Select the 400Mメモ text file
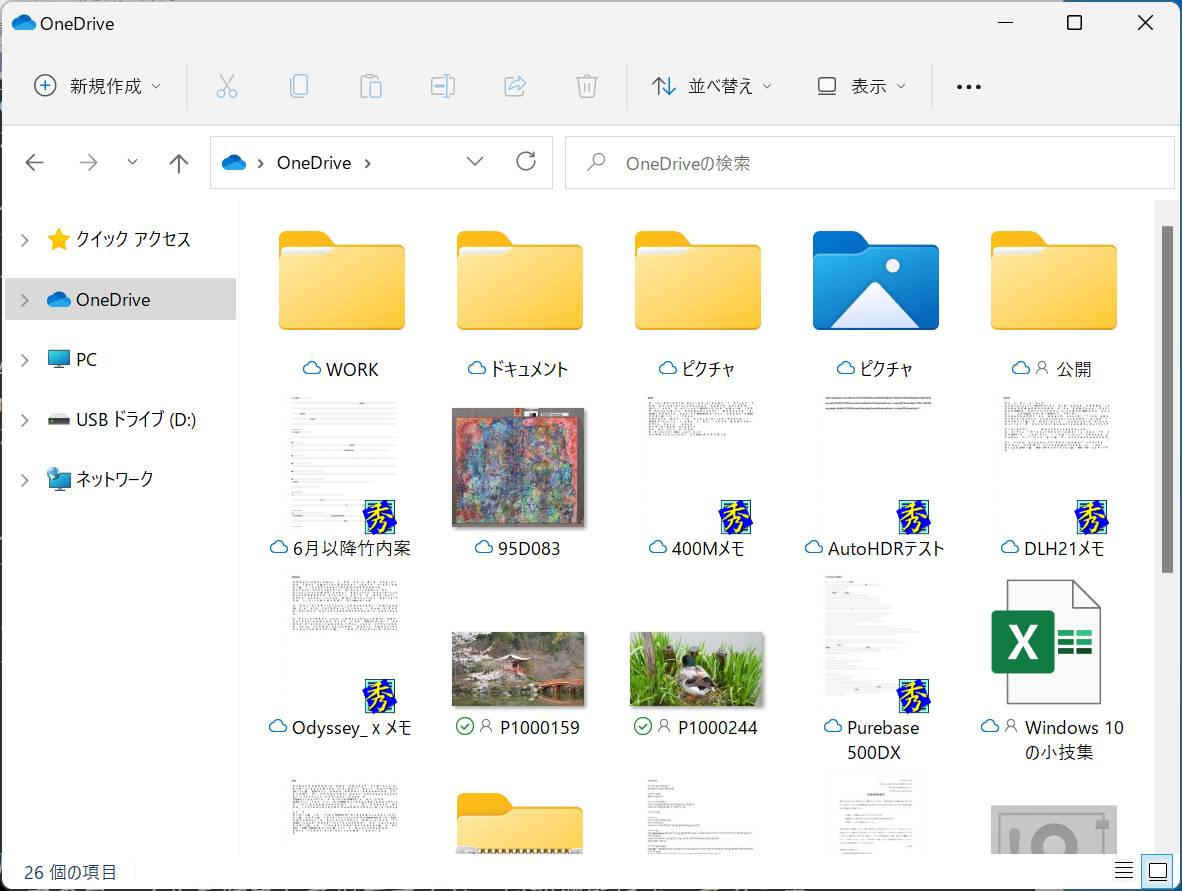Image resolution: width=1182 pixels, height=891 pixels. (x=697, y=476)
